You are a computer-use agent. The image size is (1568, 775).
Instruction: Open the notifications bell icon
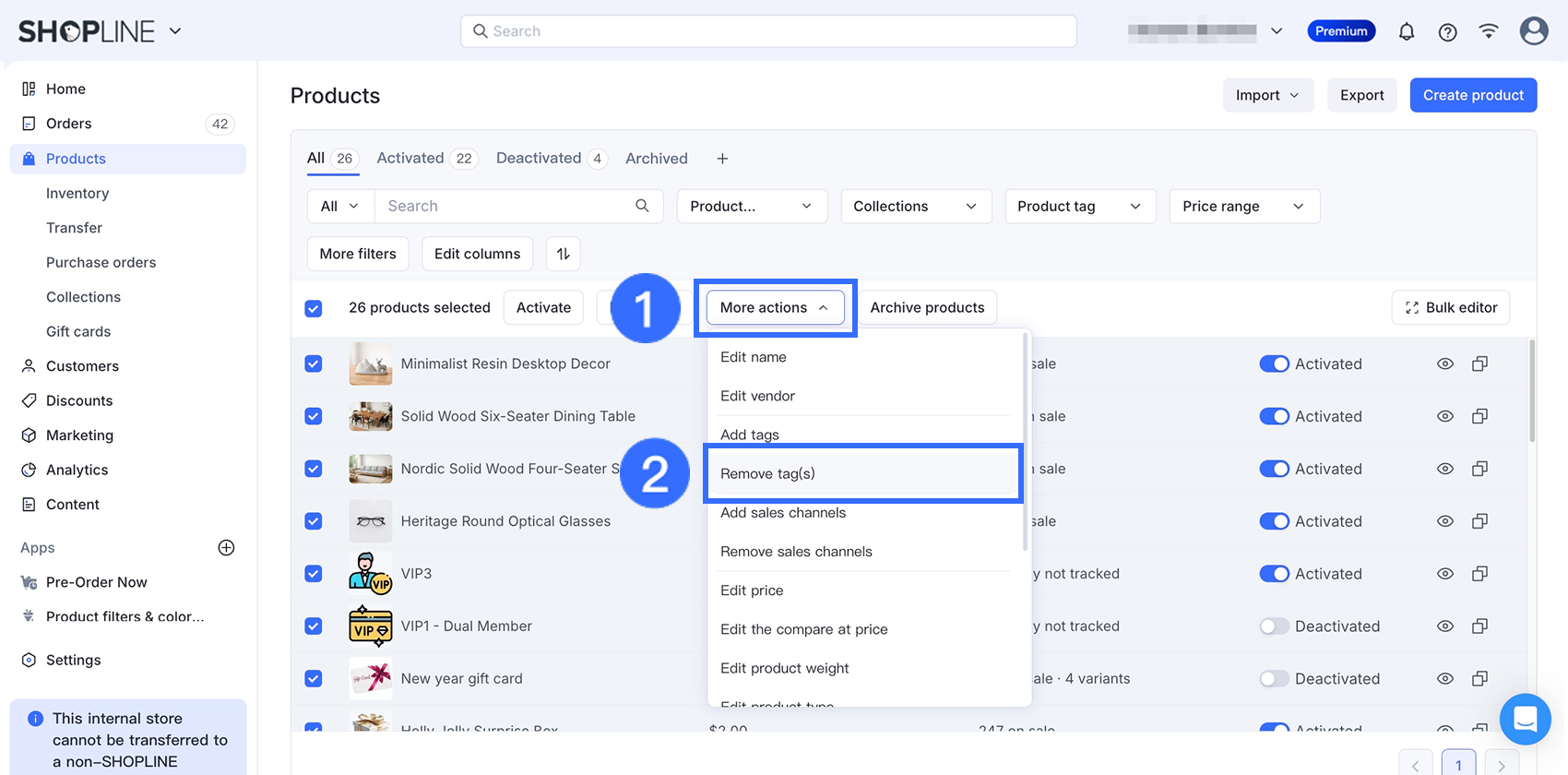pyautogui.click(x=1406, y=31)
